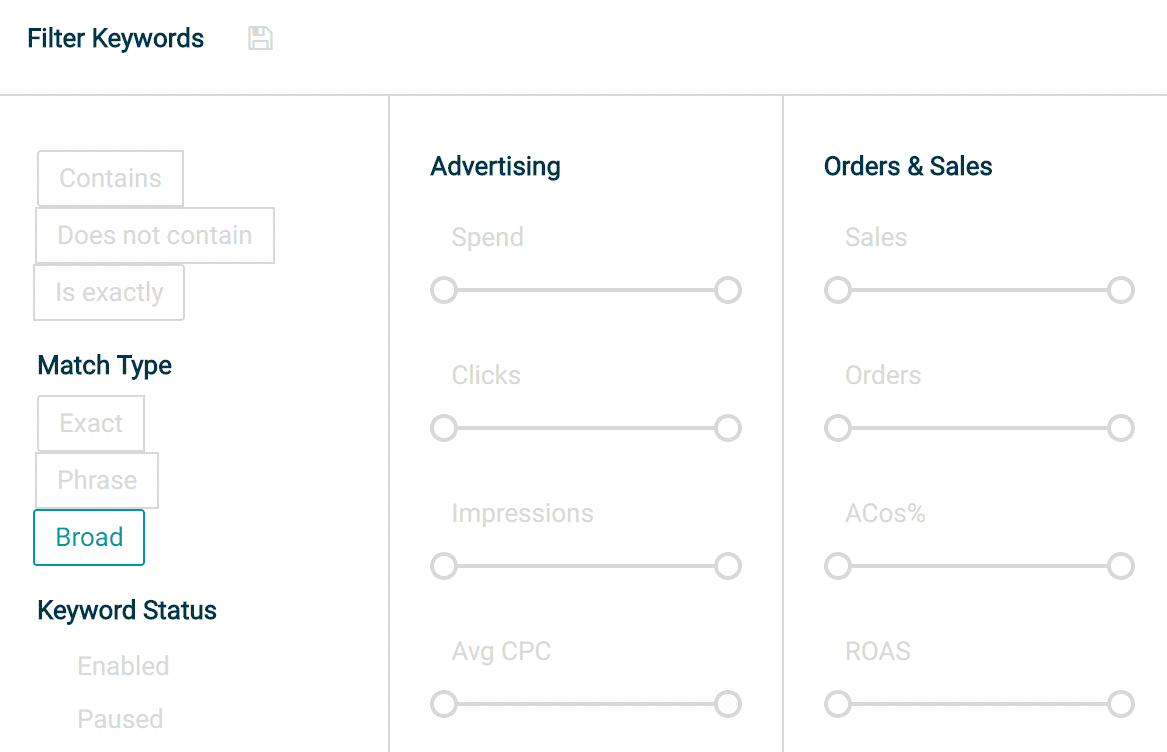Click the Sales slider track middle
Viewport: 1167px width, 752px height.
[x=979, y=290]
